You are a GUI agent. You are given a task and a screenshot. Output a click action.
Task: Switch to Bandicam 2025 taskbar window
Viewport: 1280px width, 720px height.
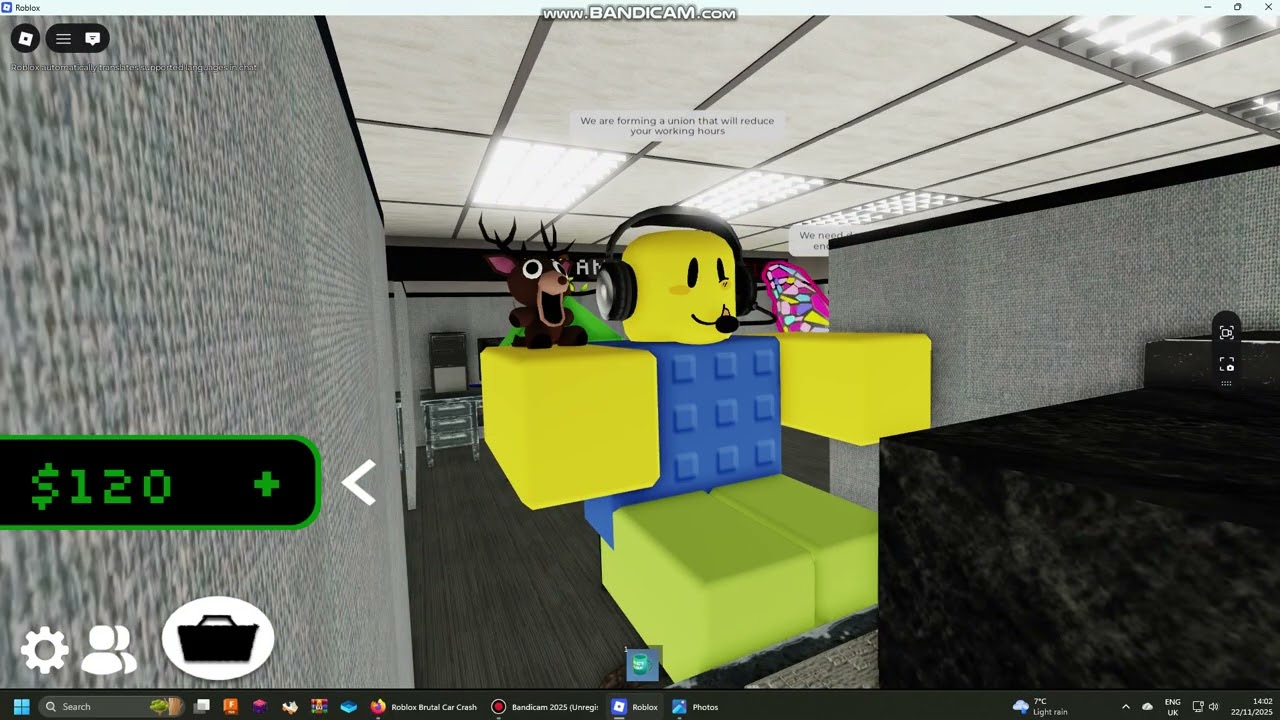(x=545, y=706)
